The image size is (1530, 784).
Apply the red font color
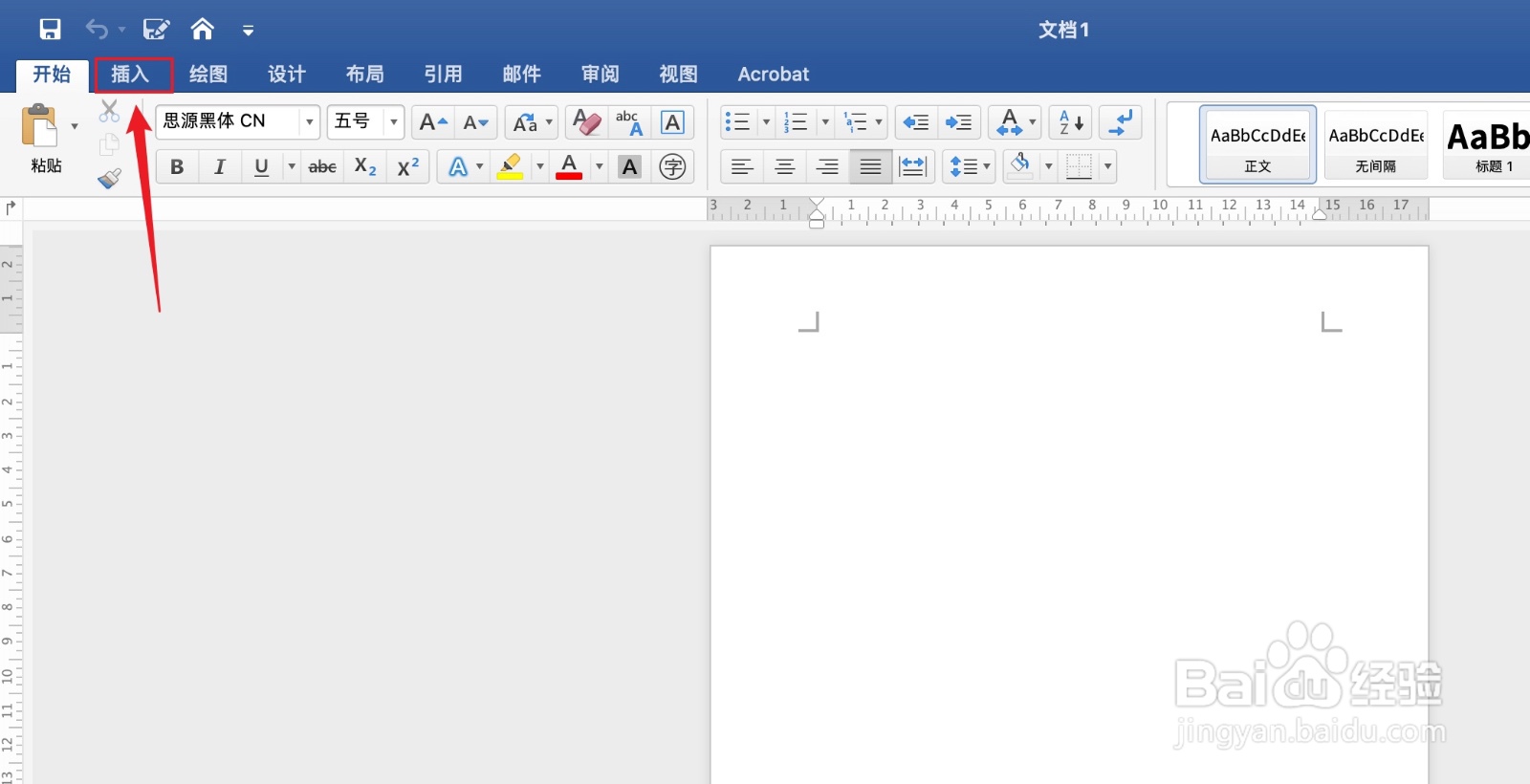coord(569,166)
